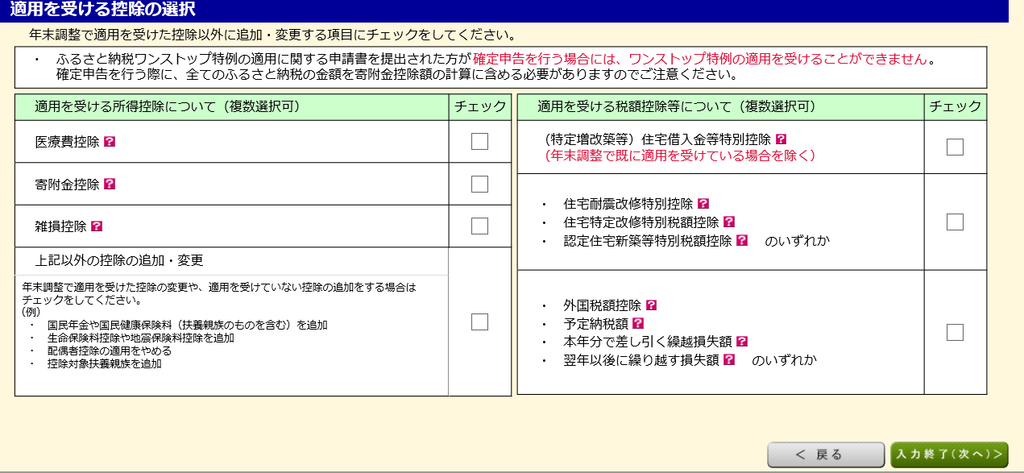1024x473 pixels.
Task: Open help icon beside 予定納税額
Action: pos(638,323)
